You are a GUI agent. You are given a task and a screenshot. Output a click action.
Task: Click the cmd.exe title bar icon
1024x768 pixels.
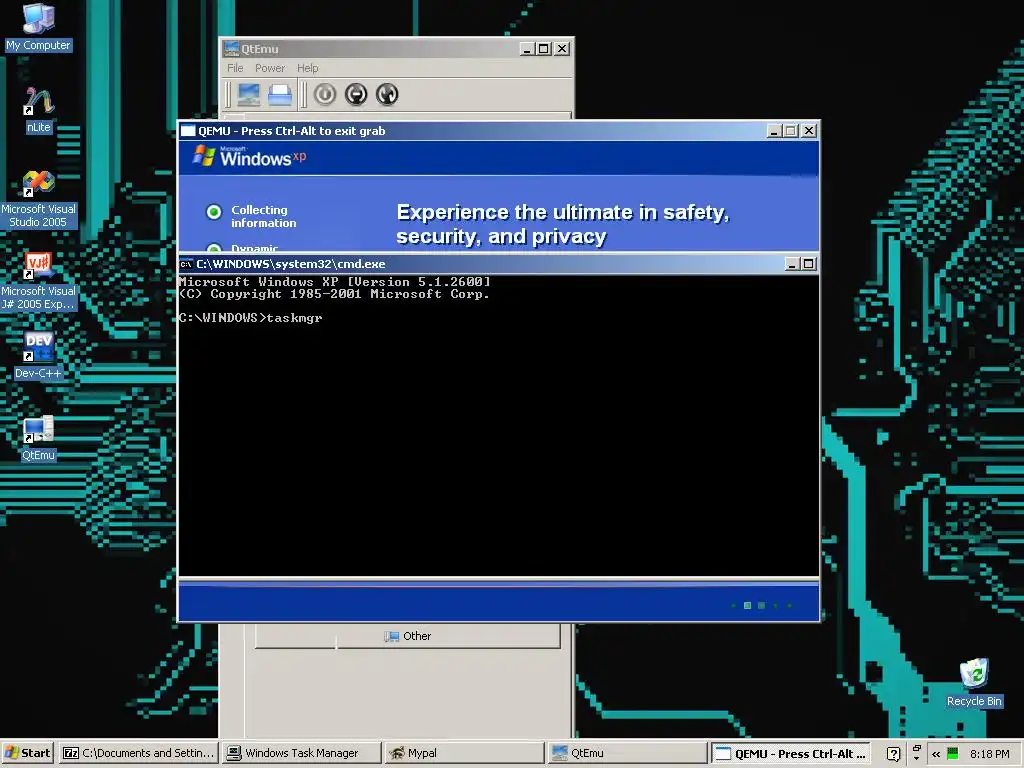pyautogui.click(x=186, y=264)
